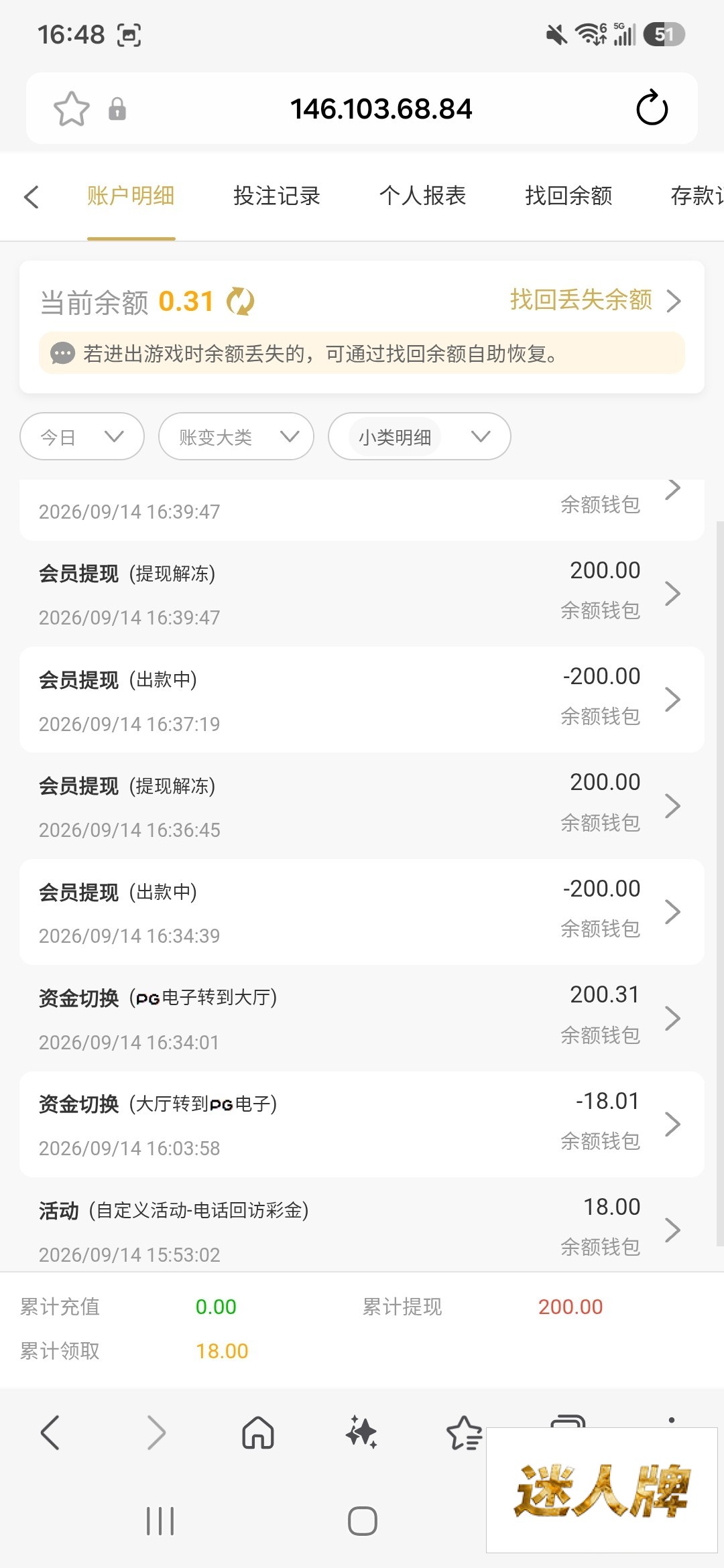Viewport: 724px width, 1568px height.
Task: Refresh current balance with gold circular arrows
Action: tap(240, 302)
